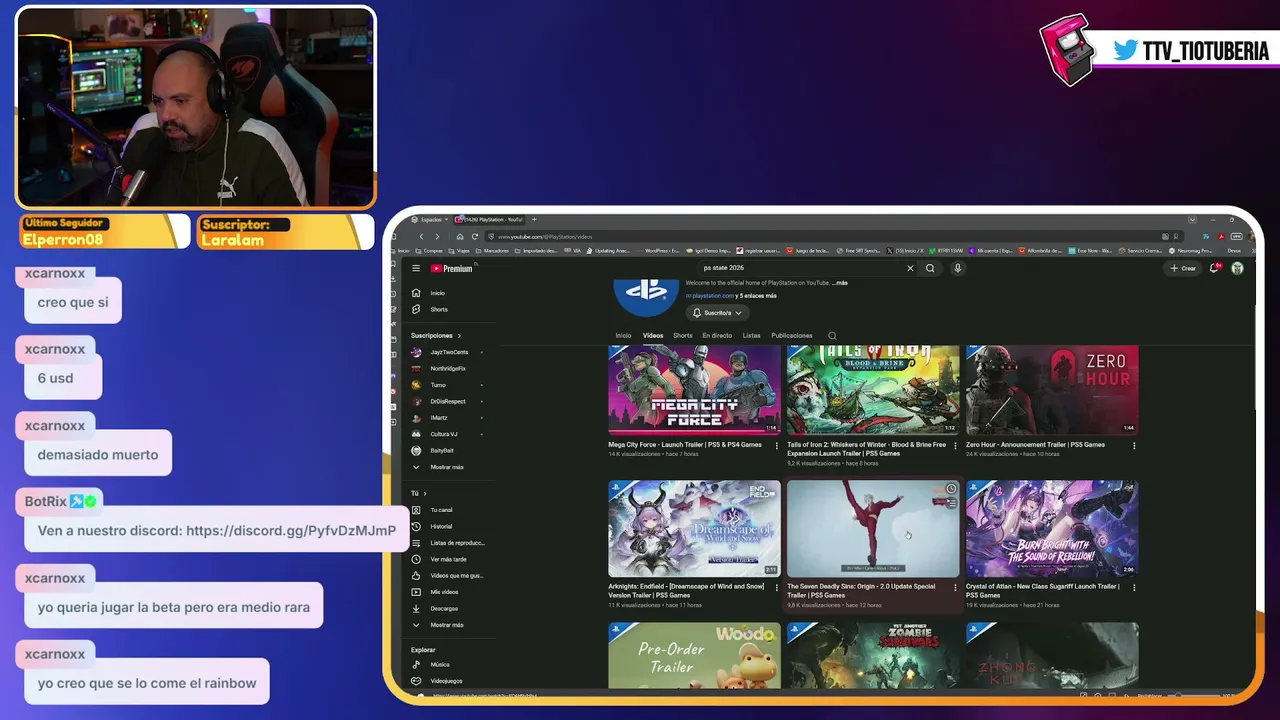The height and width of the screenshot is (720, 1280).
Task: Open the YouTube hamburger guide menu
Action: point(416,268)
